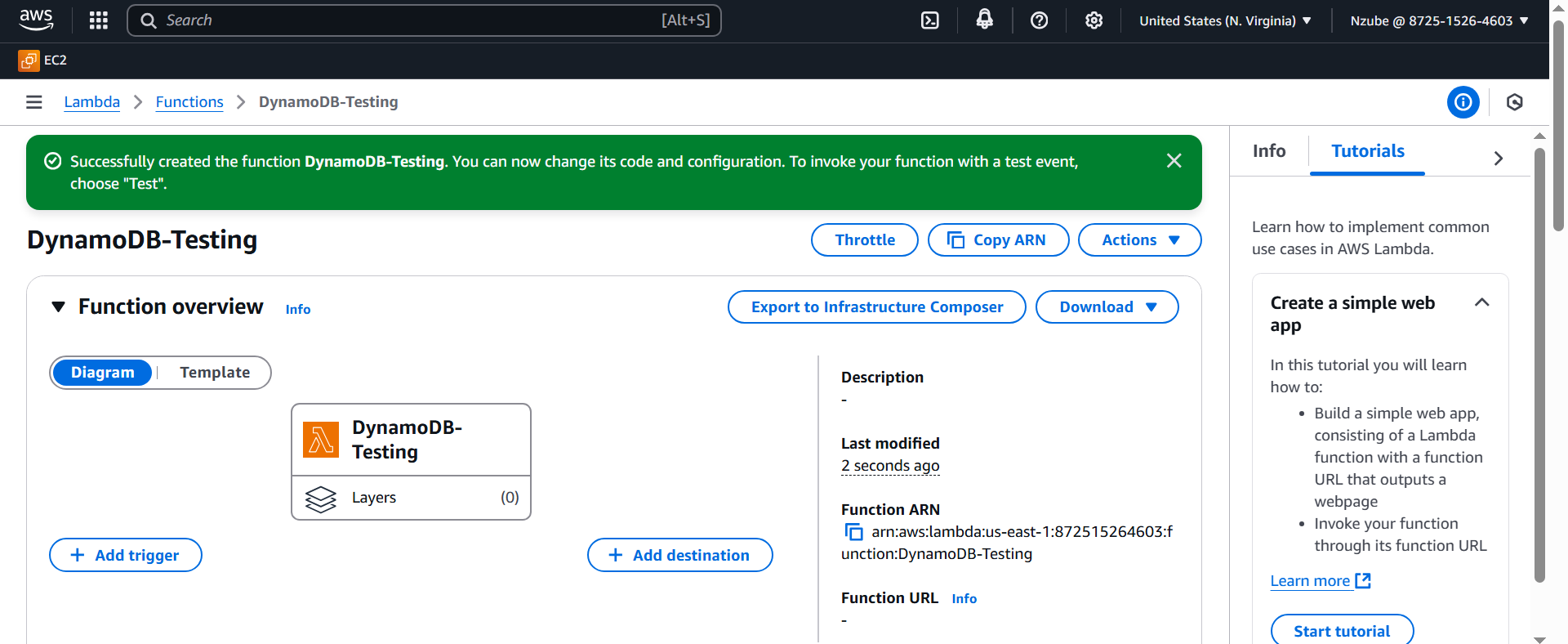Focus the AWS search field
The width and height of the screenshot is (1568, 644).
tap(424, 20)
